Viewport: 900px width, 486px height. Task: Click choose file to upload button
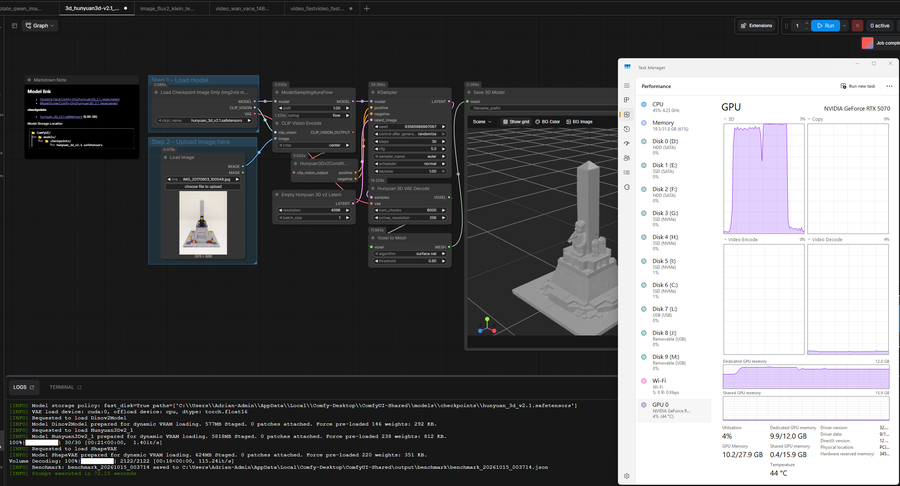[x=203, y=186]
